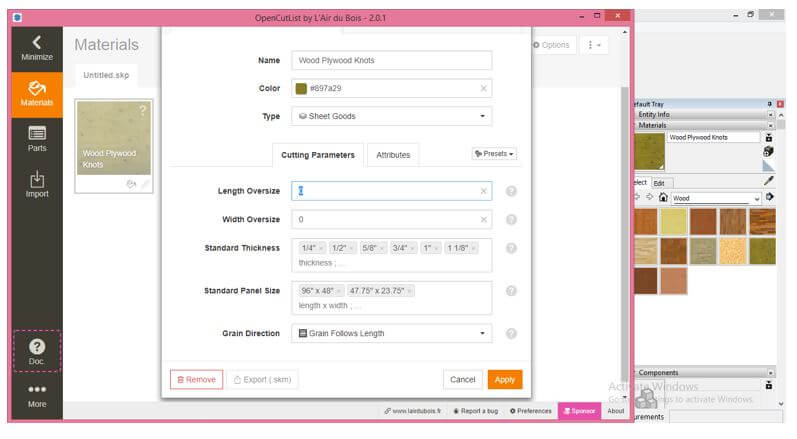This screenshot has width=797, height=439.
Task: Open the Parts section in the sidebar
Action: pos(37,139)
